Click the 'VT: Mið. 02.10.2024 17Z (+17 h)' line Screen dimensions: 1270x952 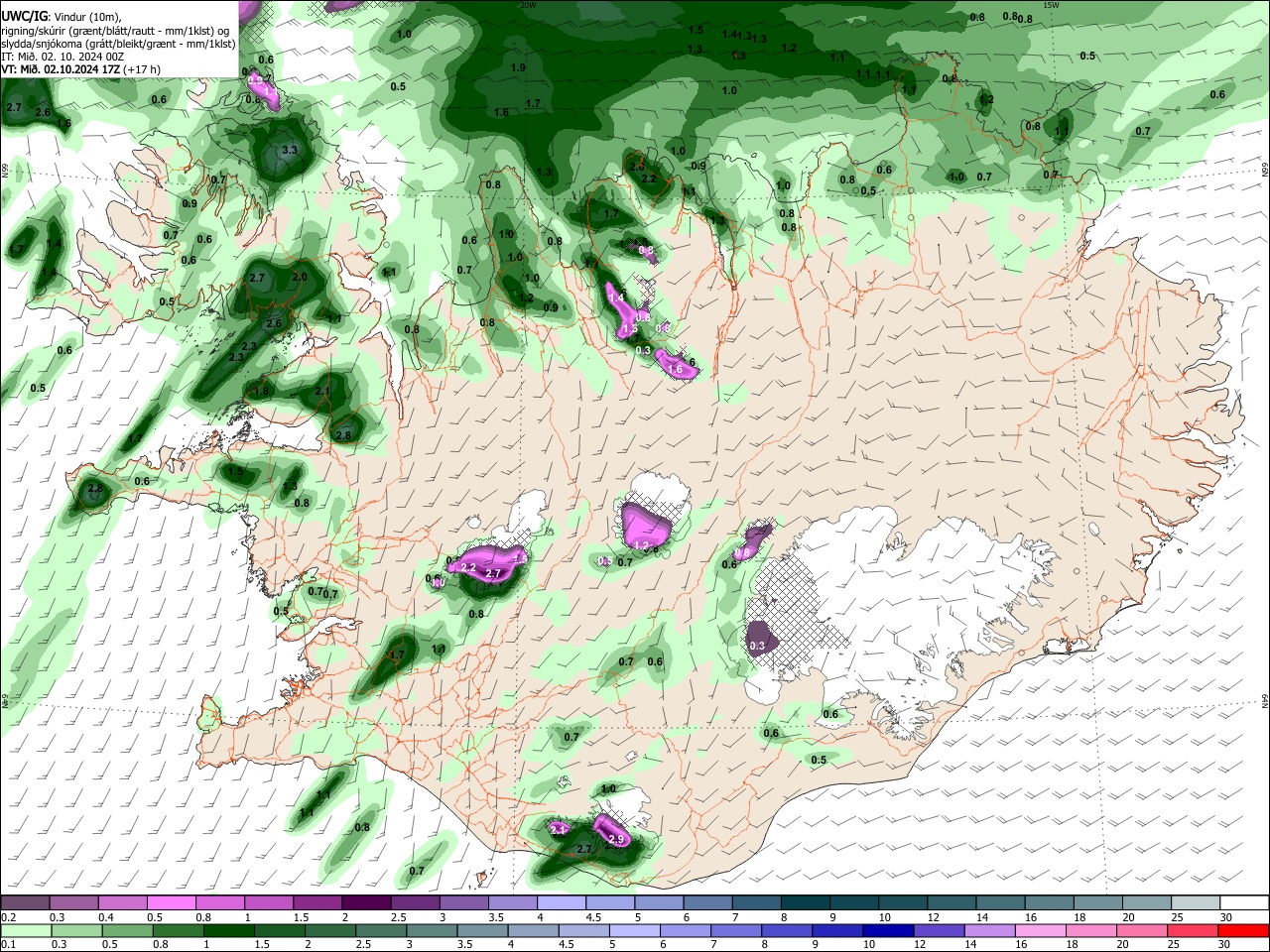click(80, 69)
